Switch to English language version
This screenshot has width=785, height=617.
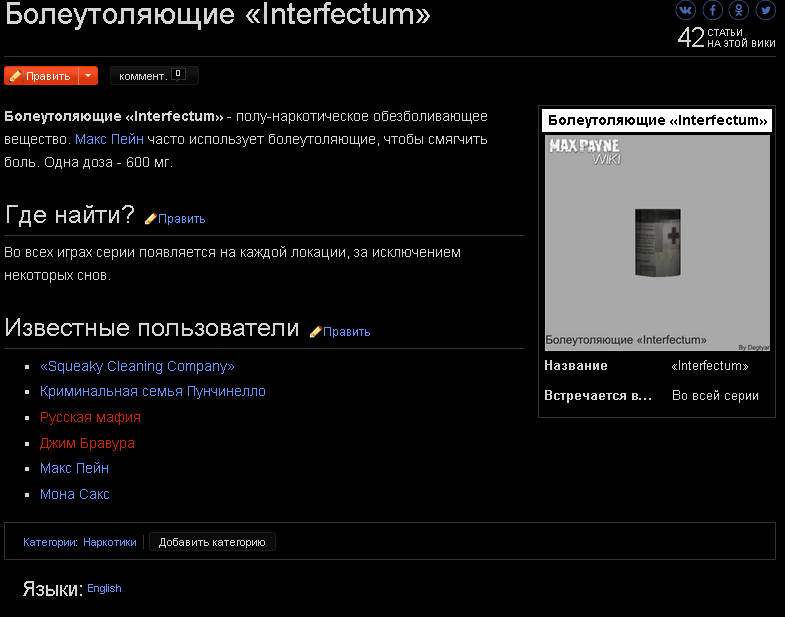point(104,588)
